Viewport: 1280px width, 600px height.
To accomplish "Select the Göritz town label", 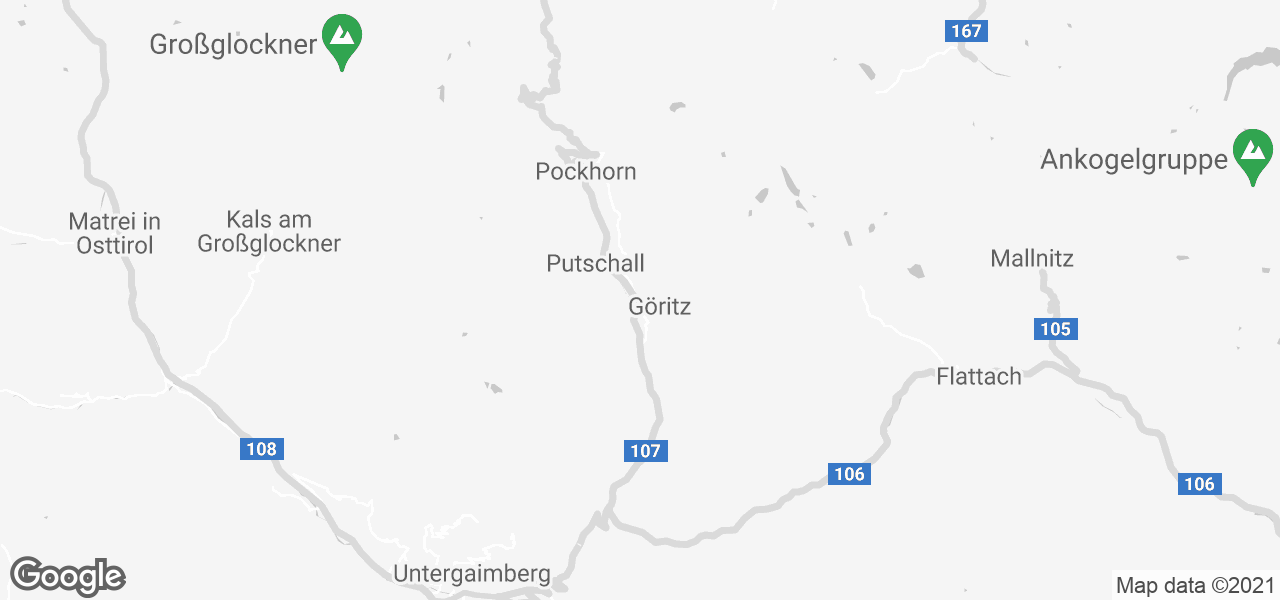I will (660, 306).
